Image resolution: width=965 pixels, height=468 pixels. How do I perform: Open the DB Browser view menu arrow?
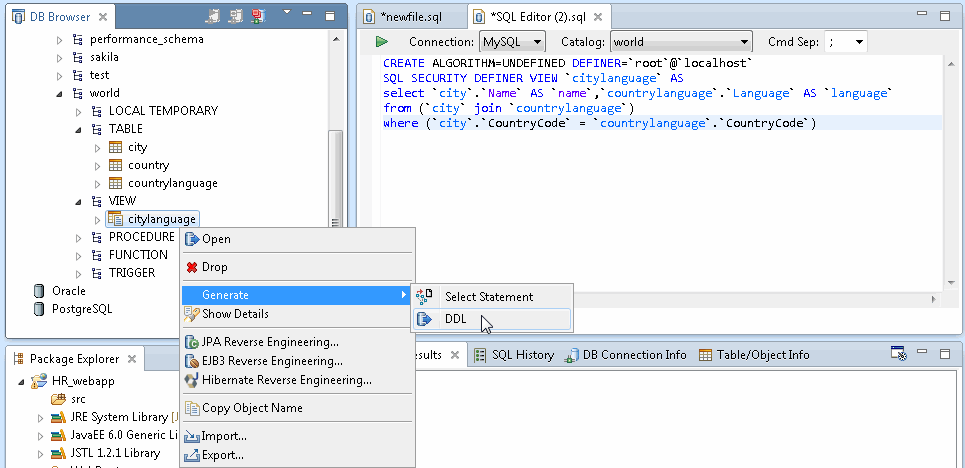click(287, 14)
